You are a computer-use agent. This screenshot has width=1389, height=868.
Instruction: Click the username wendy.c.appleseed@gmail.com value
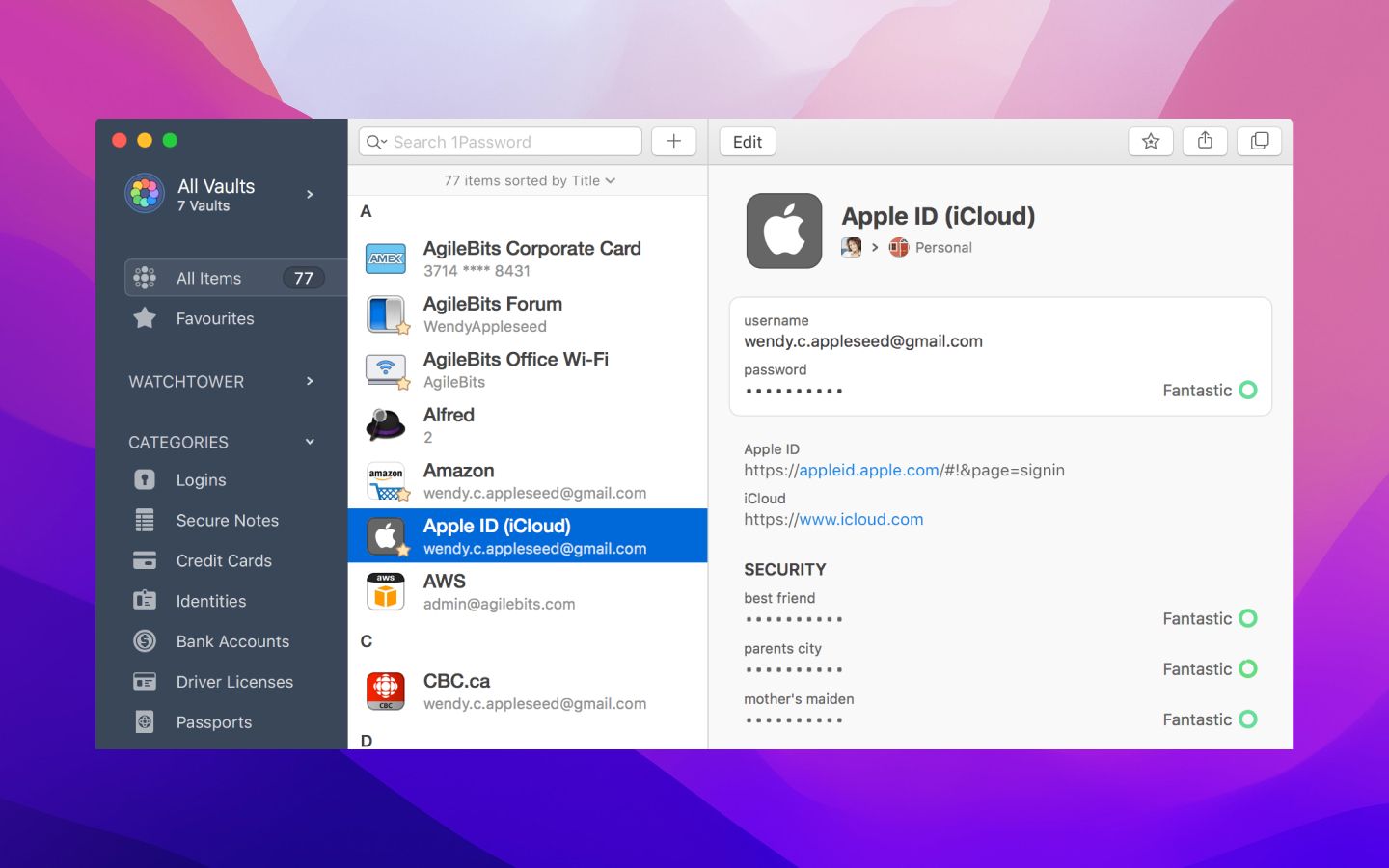[x=863, y=341]
